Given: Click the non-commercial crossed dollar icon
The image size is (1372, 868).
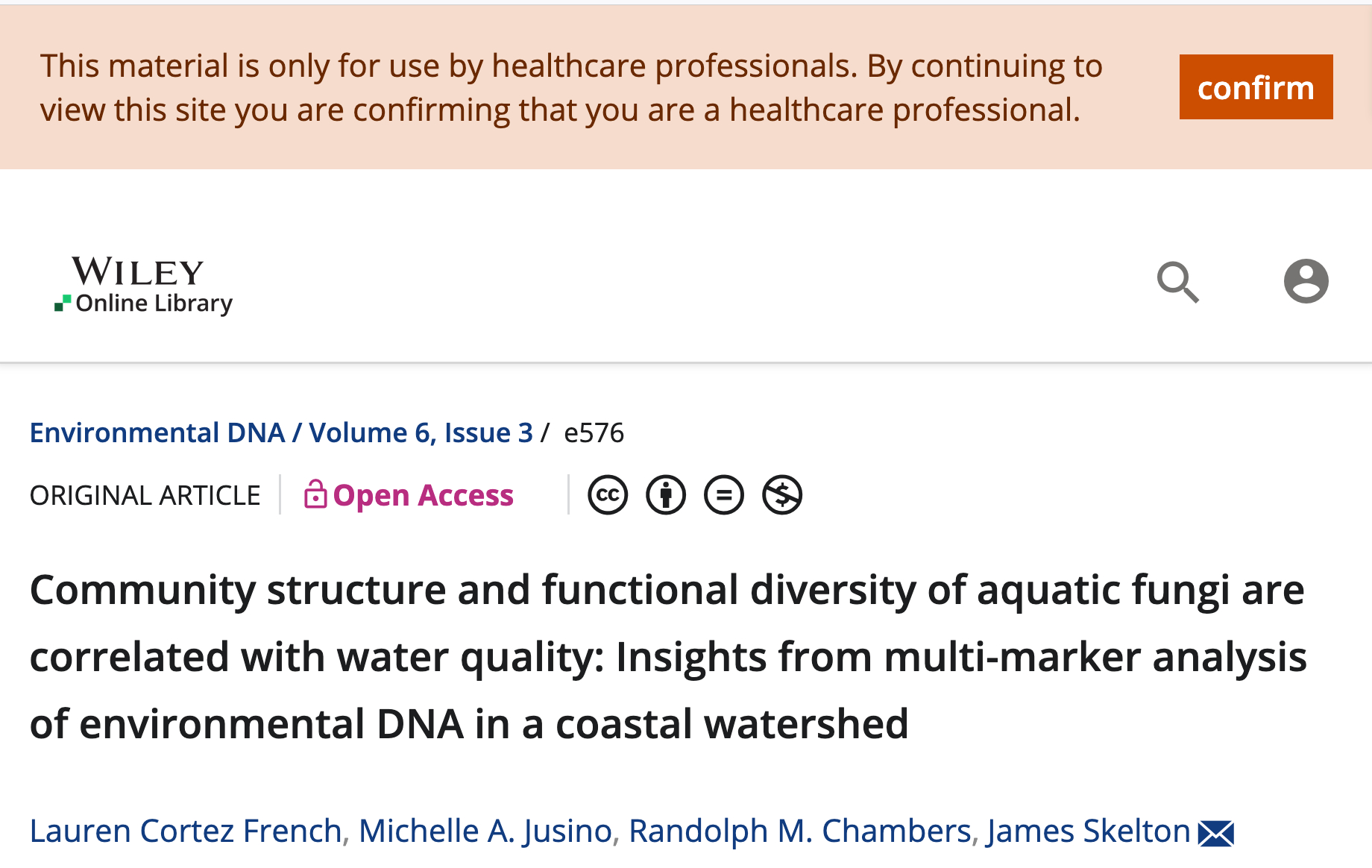Looking at the screenshot, I should 782,495.
